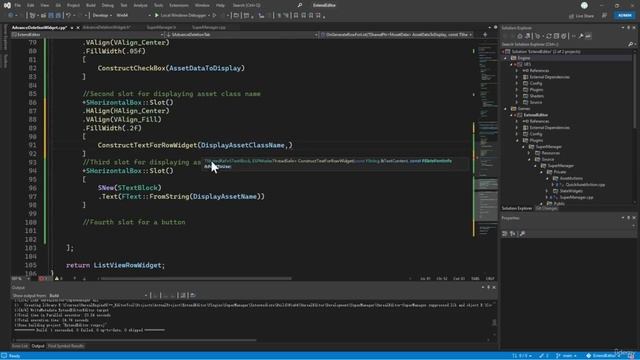Open the Build menu

click(91, 5)
